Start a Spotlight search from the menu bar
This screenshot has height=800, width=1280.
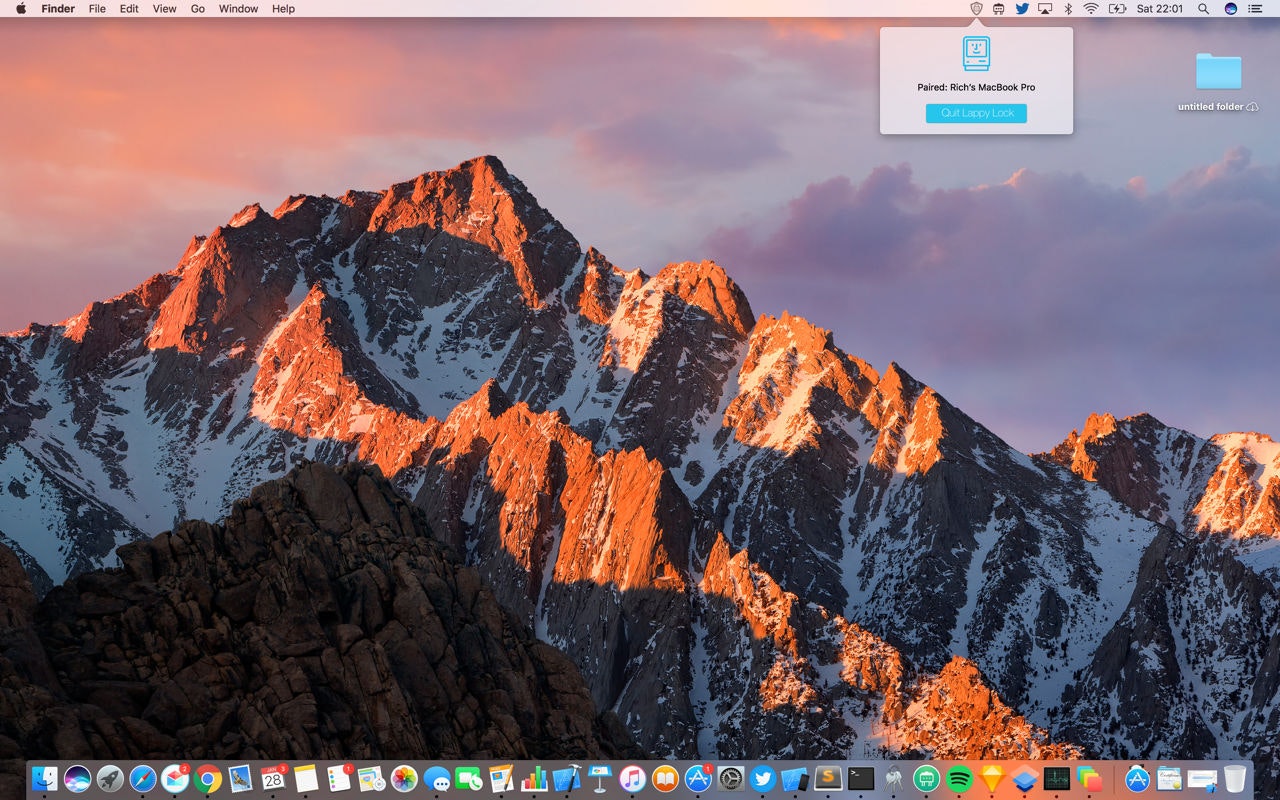(x=1201, y=8)
